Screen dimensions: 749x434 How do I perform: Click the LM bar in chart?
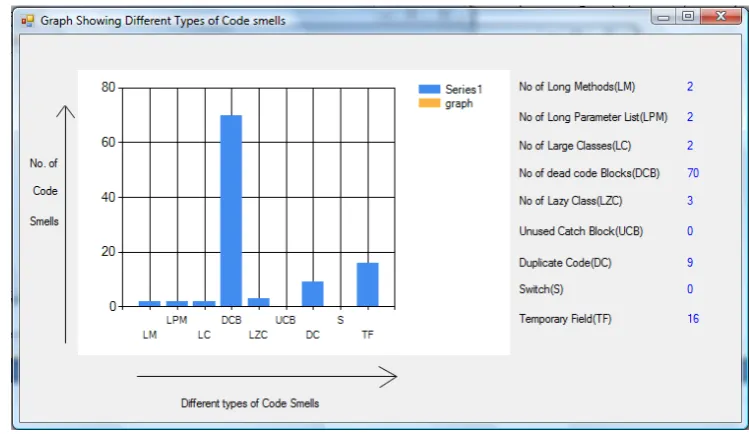click(x=150, y=303)
